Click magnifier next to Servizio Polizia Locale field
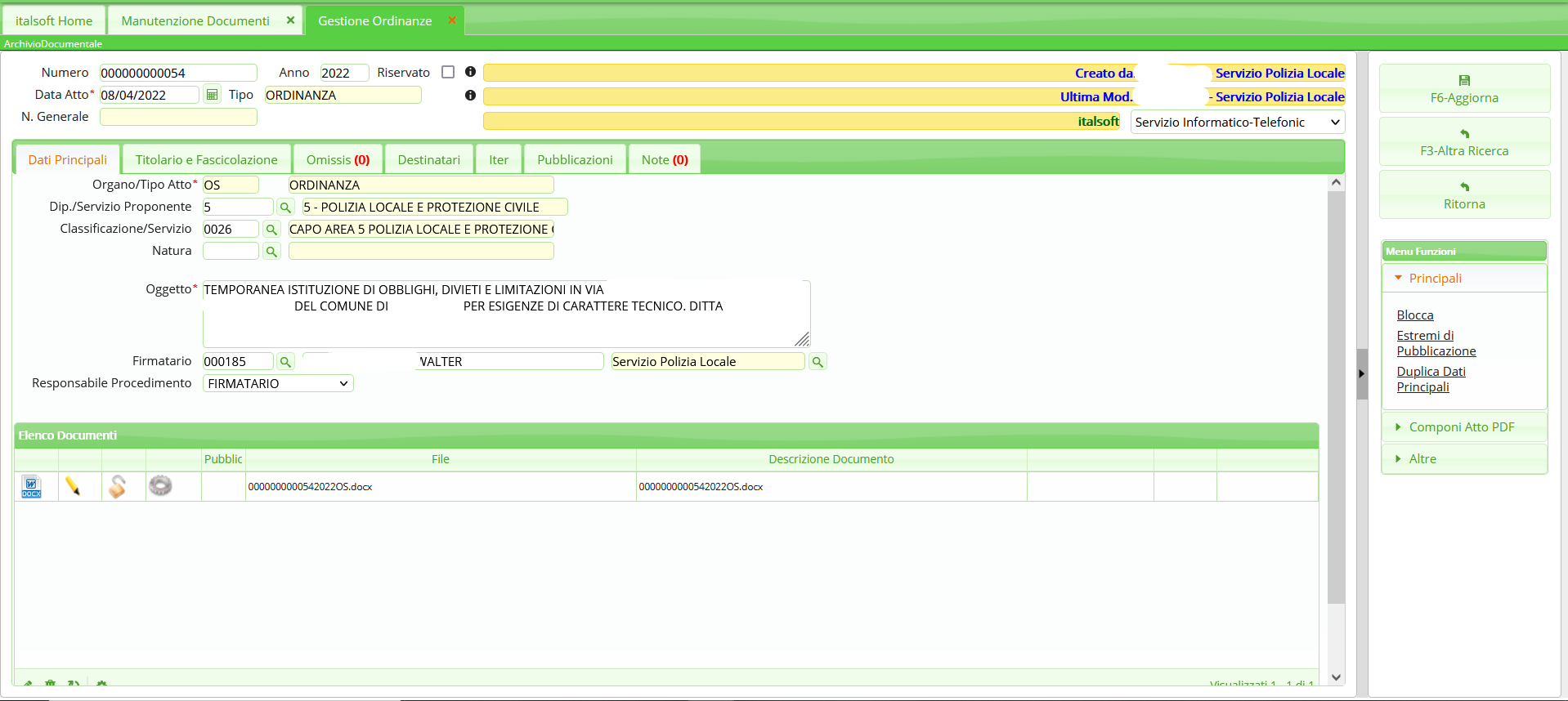 (x=817, y=362)
